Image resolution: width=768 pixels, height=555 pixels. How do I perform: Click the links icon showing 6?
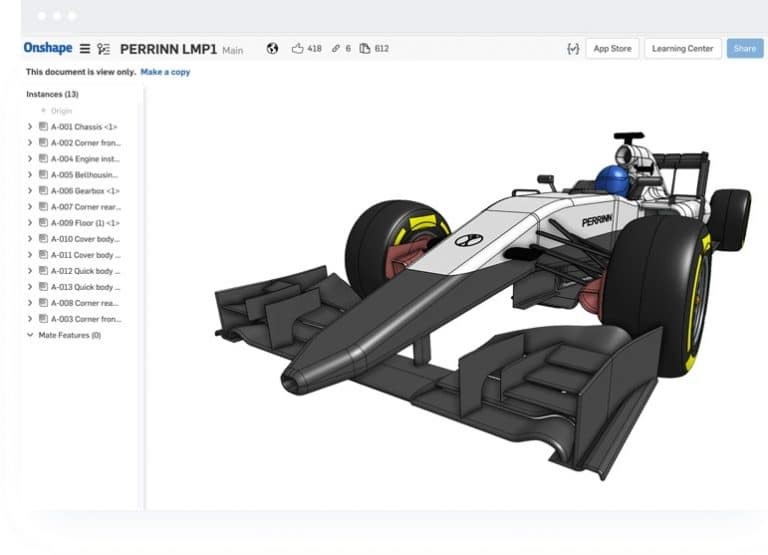(336, 48)
